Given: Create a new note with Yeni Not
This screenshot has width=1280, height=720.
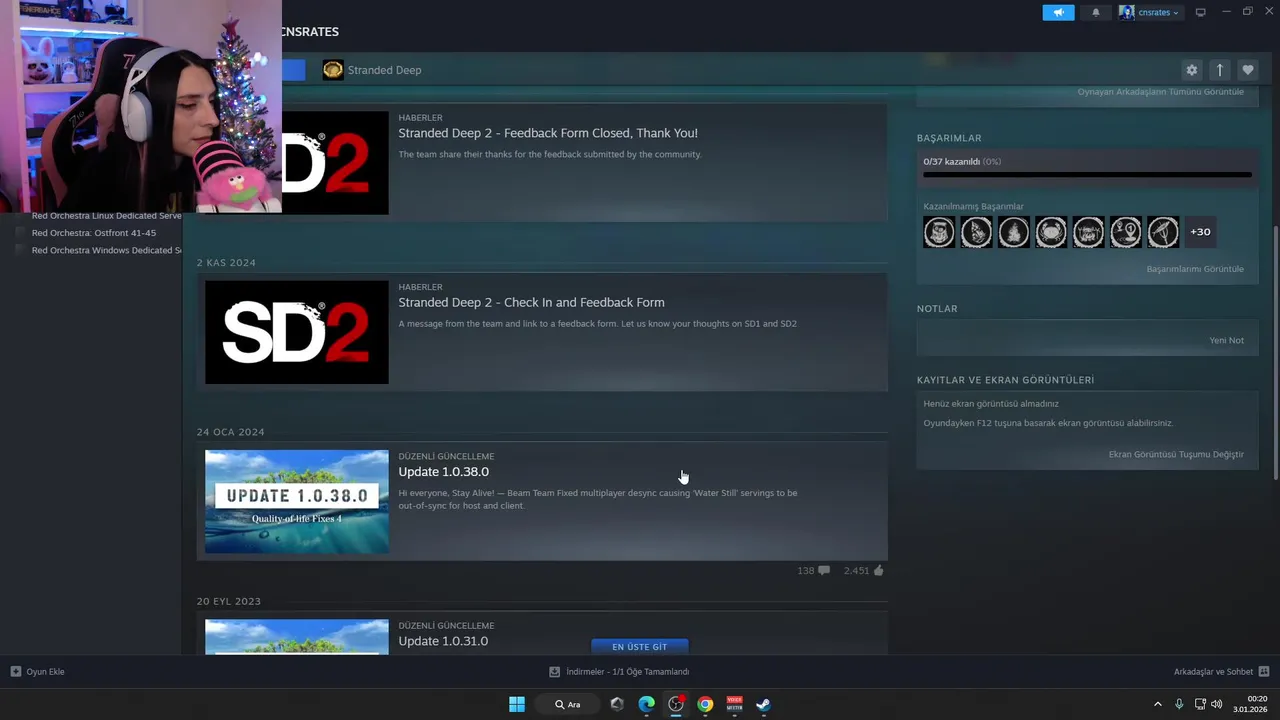Looking at the screenshot, I should pyautogui.click(x=1227, y=340).
